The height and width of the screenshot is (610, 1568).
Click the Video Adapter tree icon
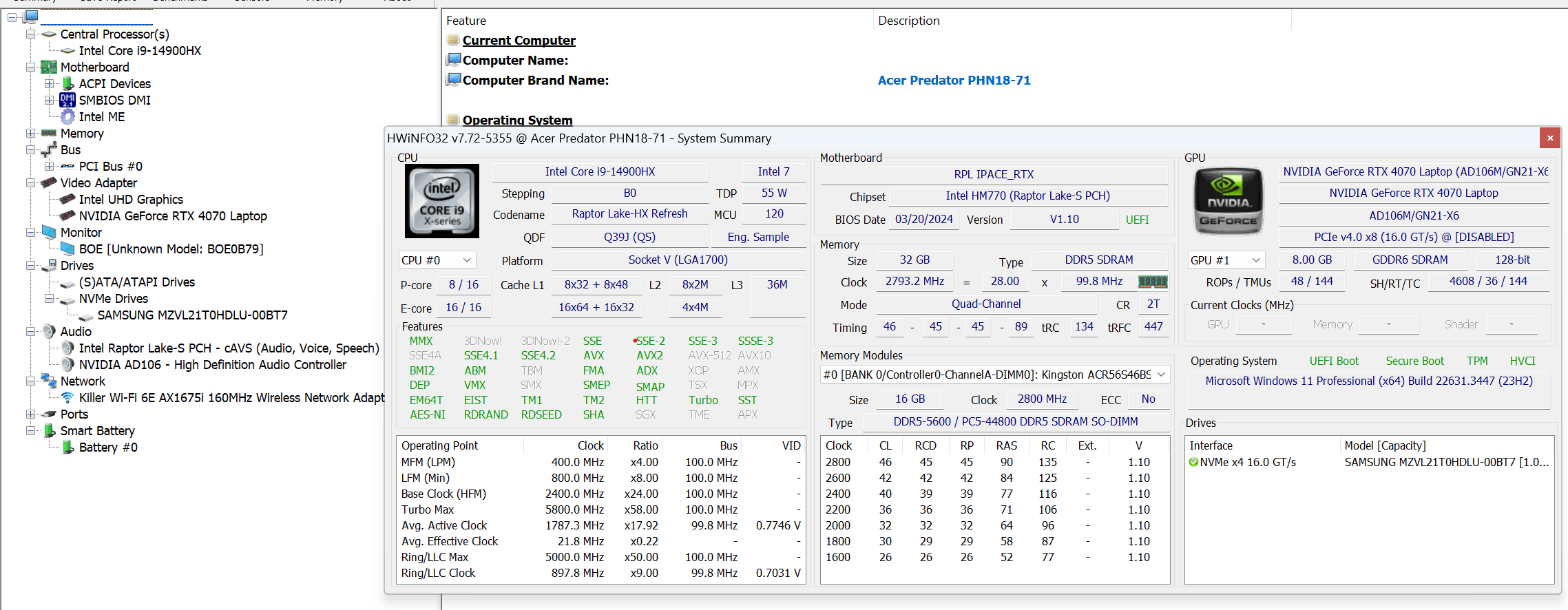49,183
